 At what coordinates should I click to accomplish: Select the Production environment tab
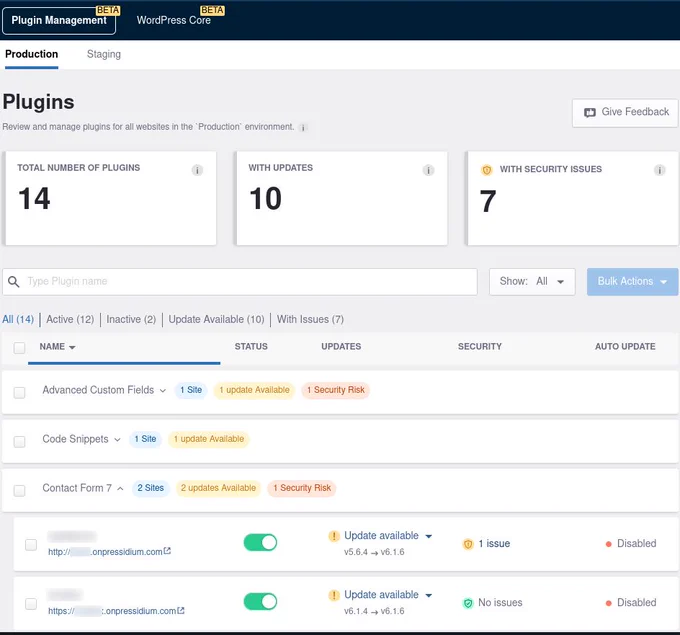[x=31, y=54]
